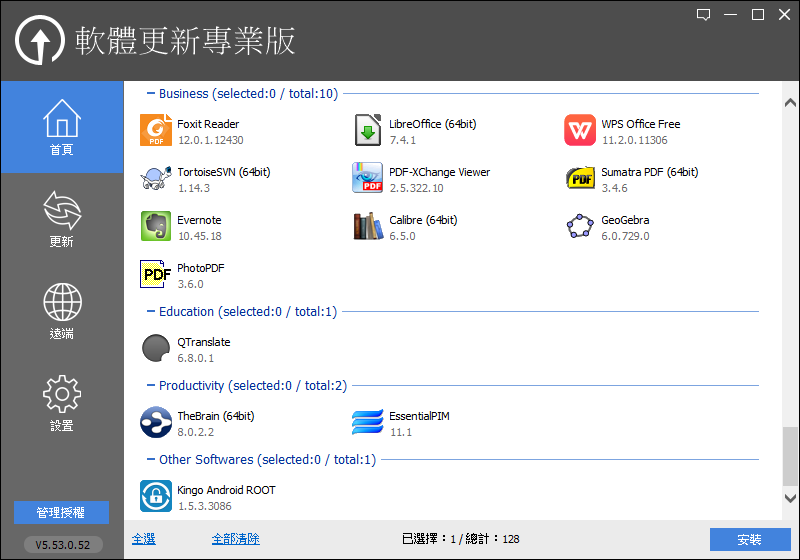
Task: Click the PDF-XChange Viewer icon
Action: pyautogui.click(x=367, y=177)
